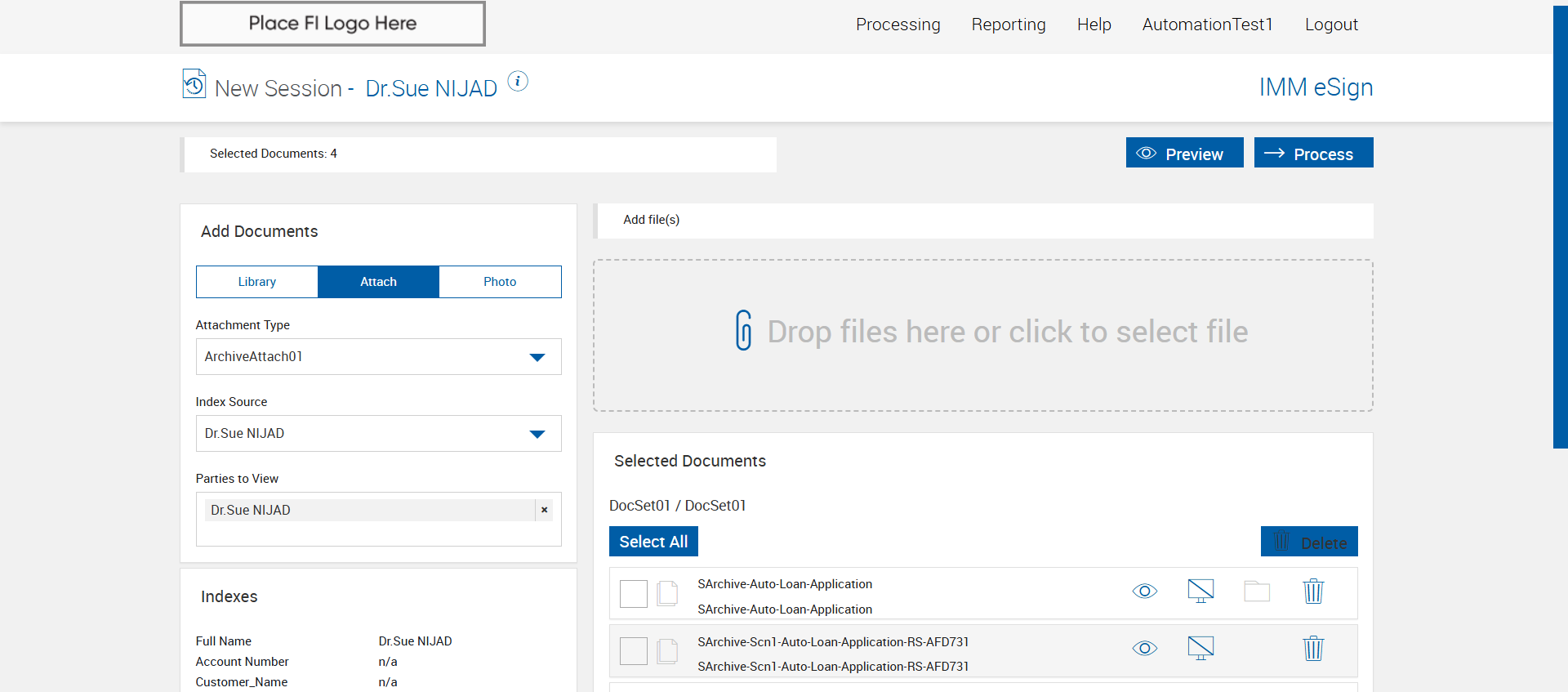Viewport: 1568px width, 692px height.
Task: Click document page icon for SArchive-Auto-Loan-Application
Action: pos(668,593)
